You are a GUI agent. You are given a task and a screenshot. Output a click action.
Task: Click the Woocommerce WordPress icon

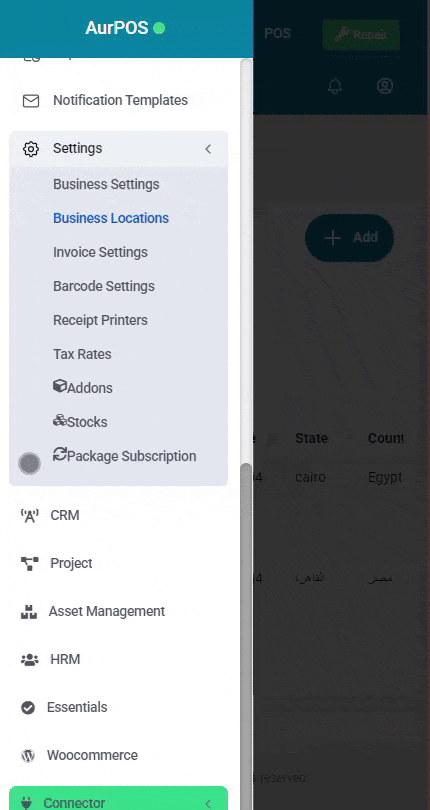click(28, 756)
